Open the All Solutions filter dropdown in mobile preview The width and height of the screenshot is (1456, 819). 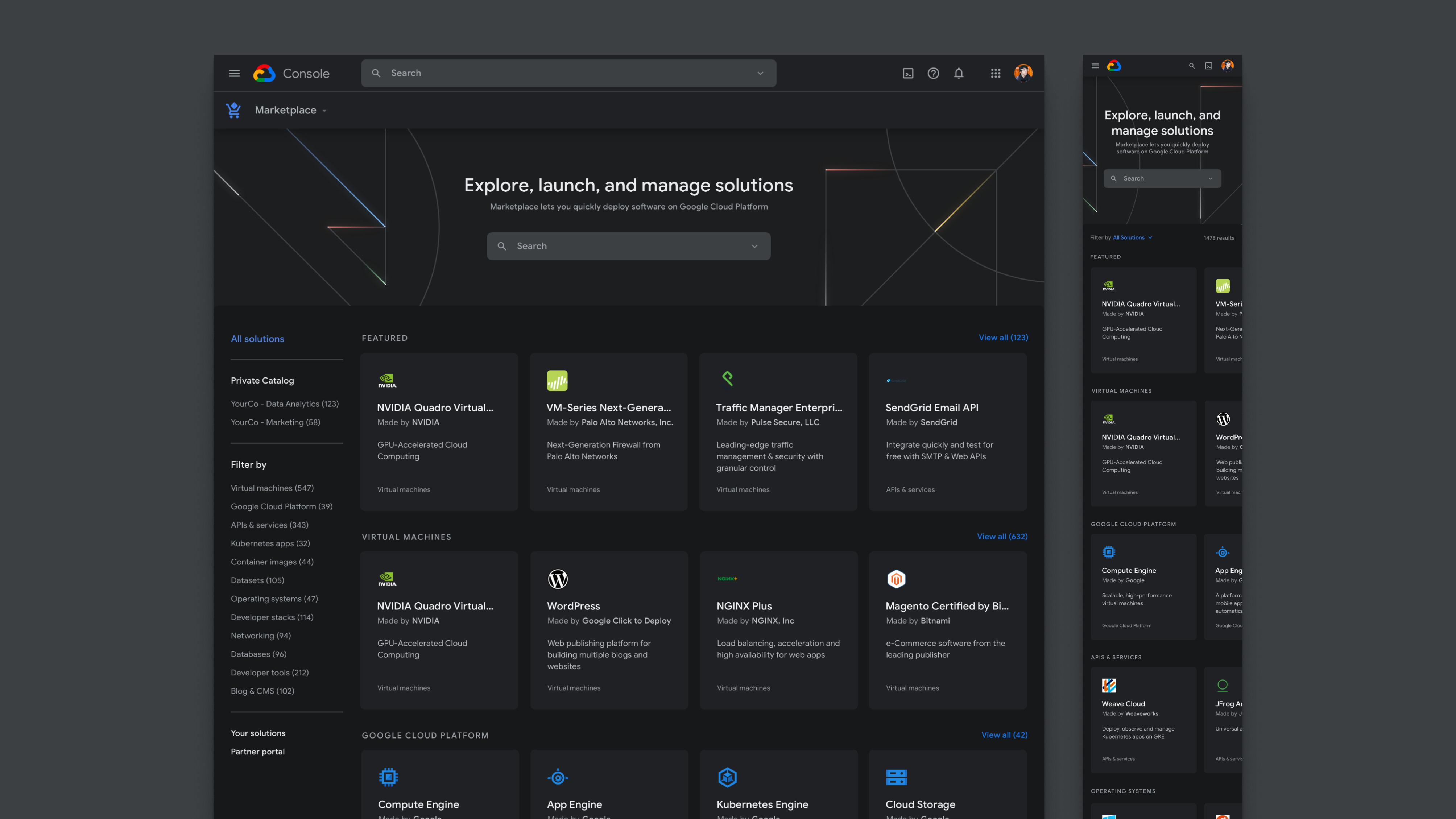click(x=1132, y=238)
